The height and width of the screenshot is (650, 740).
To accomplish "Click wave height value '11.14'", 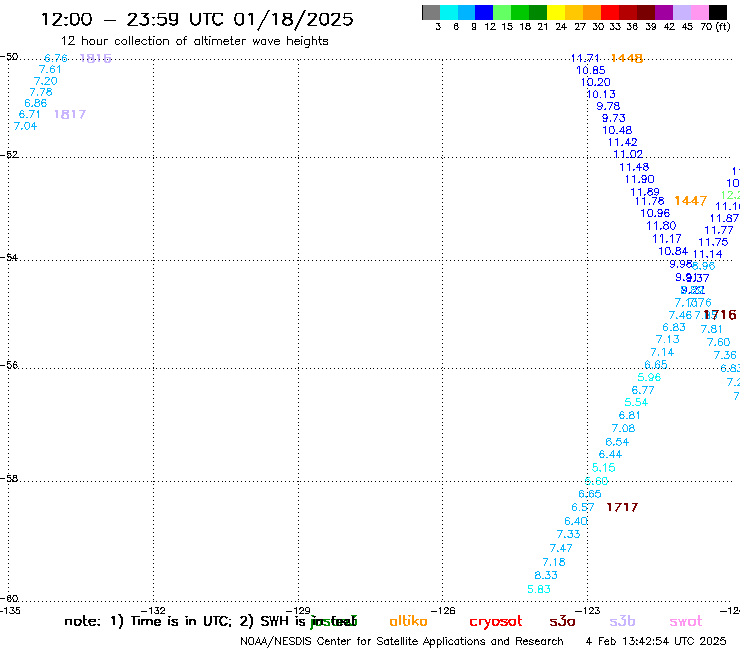I will click(x=707, y=254).
